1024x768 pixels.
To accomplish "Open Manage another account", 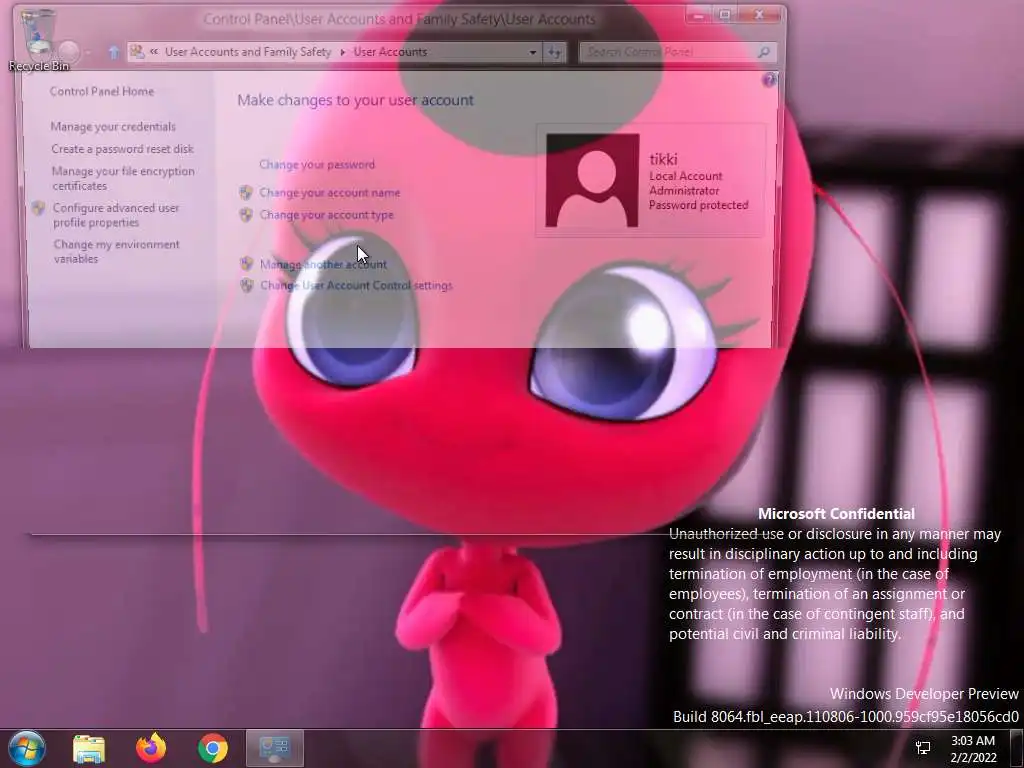I will 323,264.
